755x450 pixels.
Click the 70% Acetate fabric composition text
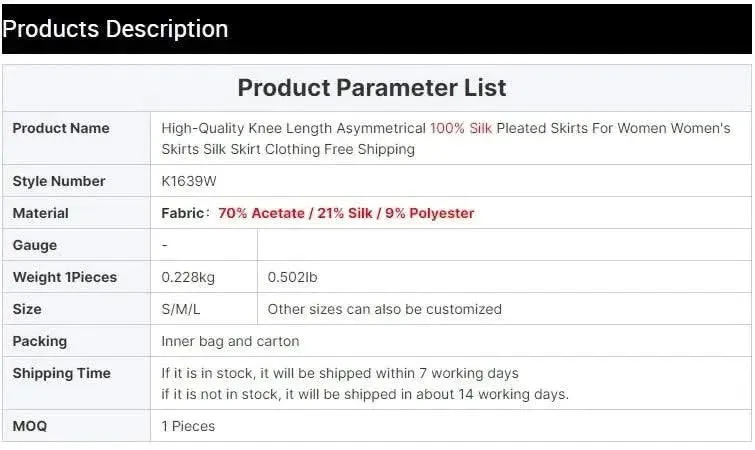[x=346, y=213]
